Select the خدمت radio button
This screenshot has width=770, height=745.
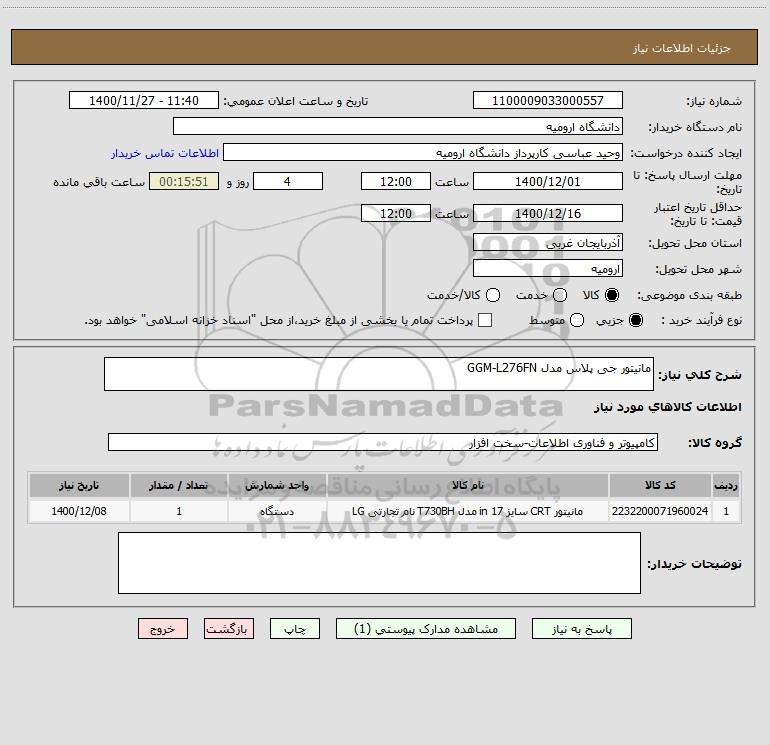click(x=560, y=295)
